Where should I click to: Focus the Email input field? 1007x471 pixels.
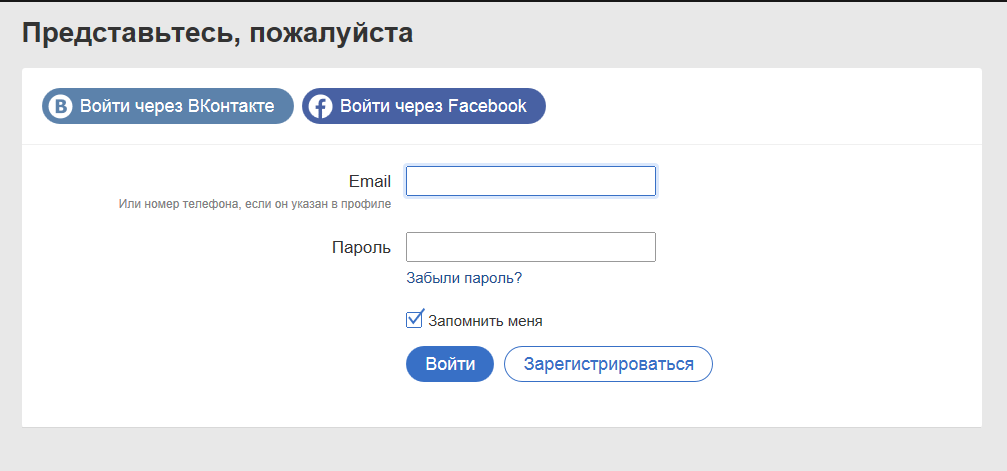[530, 181]
